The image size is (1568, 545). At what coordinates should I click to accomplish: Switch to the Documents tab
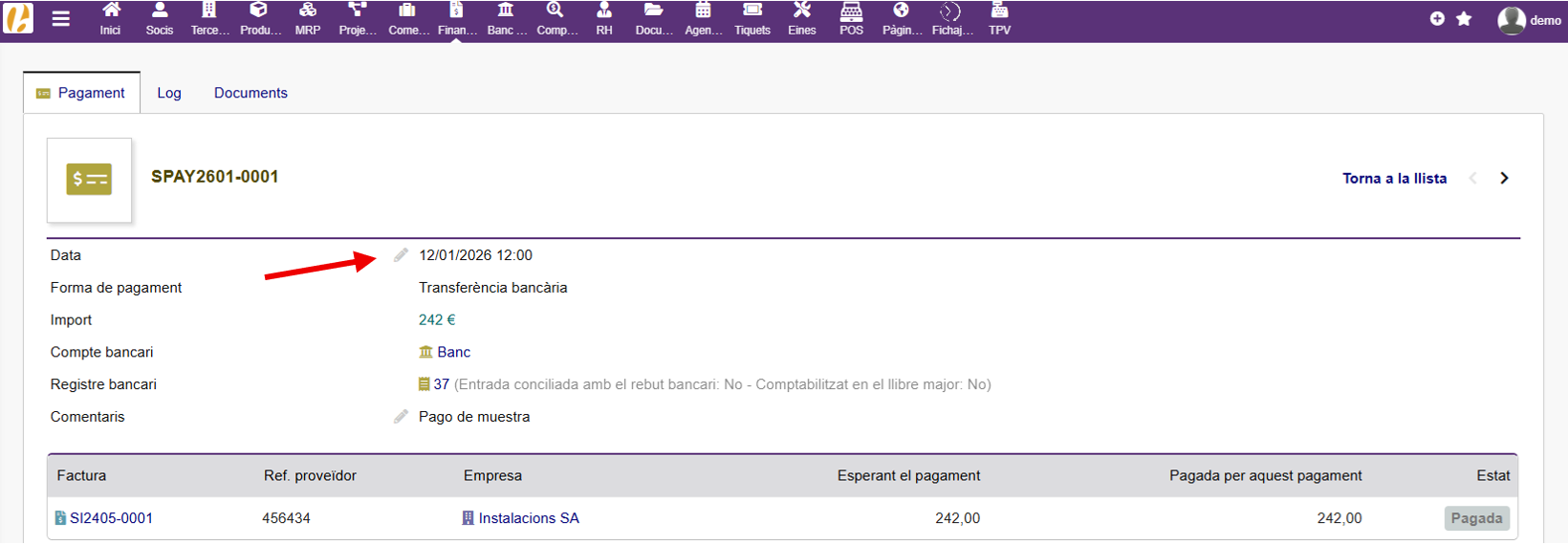(x=250, y=93)
